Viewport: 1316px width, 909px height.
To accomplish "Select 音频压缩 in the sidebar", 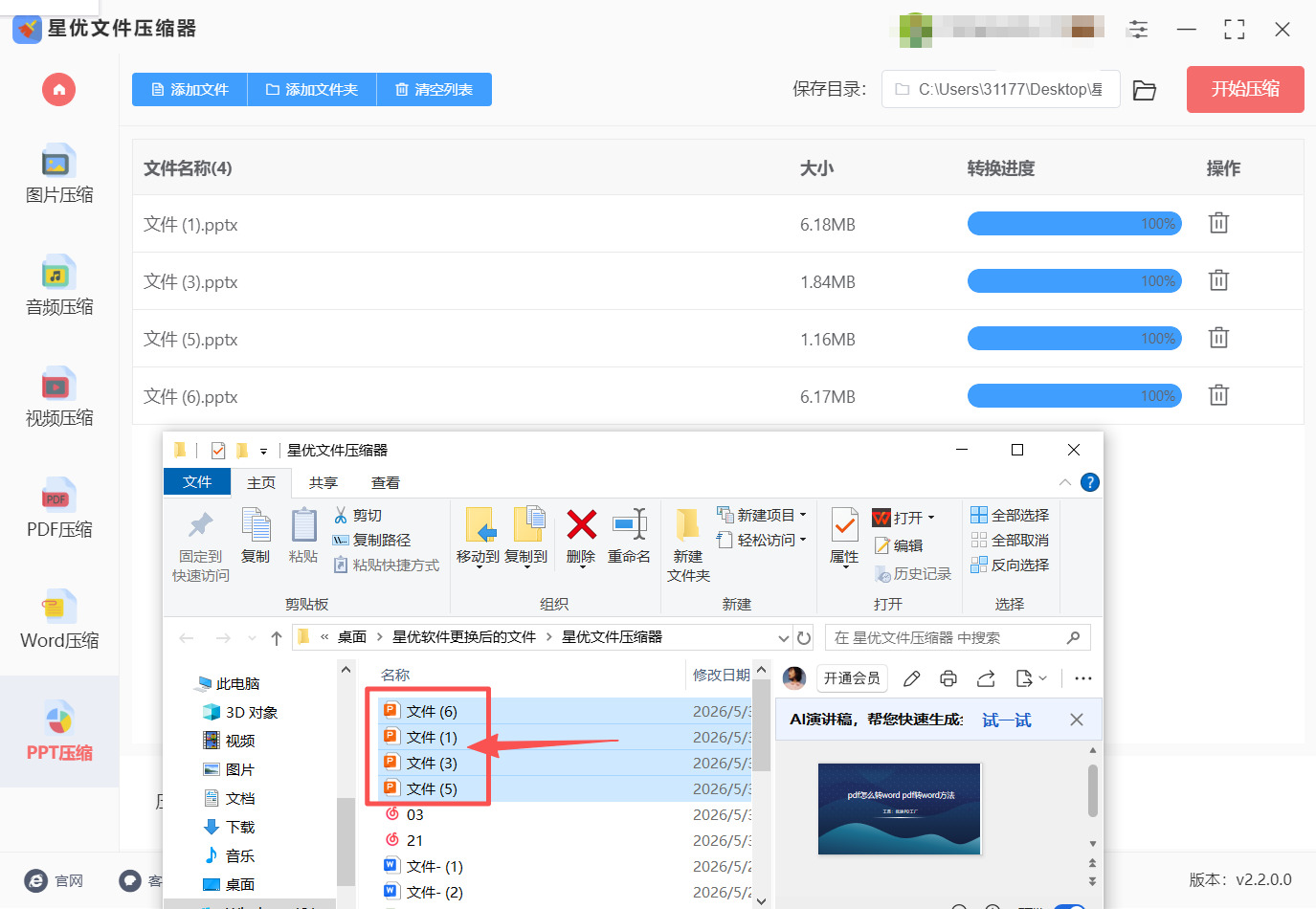I will pyautogui.click(x=59, y=286).
